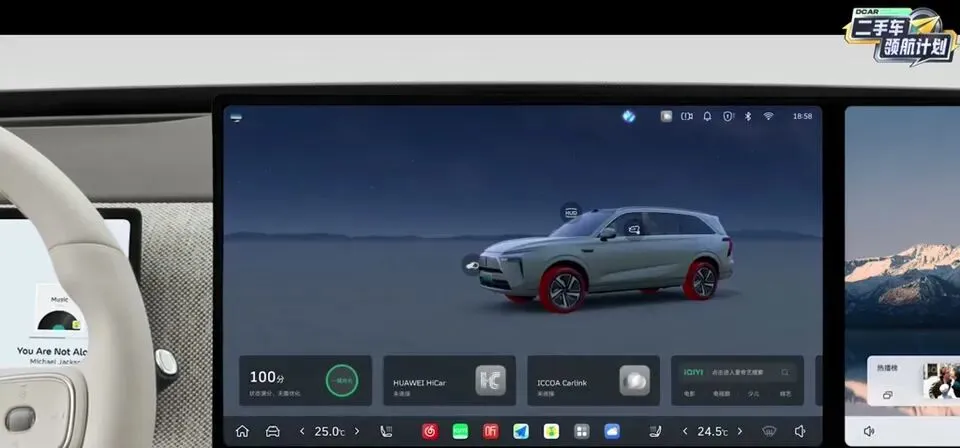
Task: Tap the Music album art on cluster
Action: click(59, 319)
